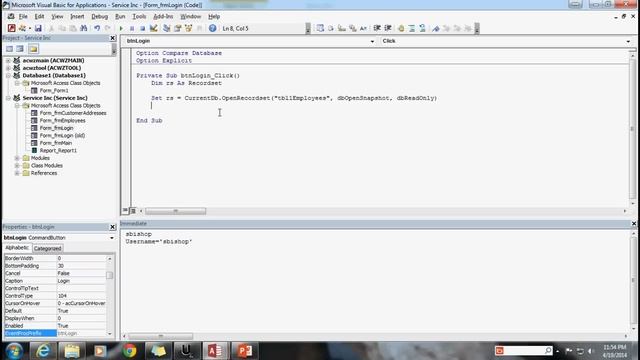The image size is (640, 360).
Task: Collapse the Service Inc project node
Action: [8, 98]
